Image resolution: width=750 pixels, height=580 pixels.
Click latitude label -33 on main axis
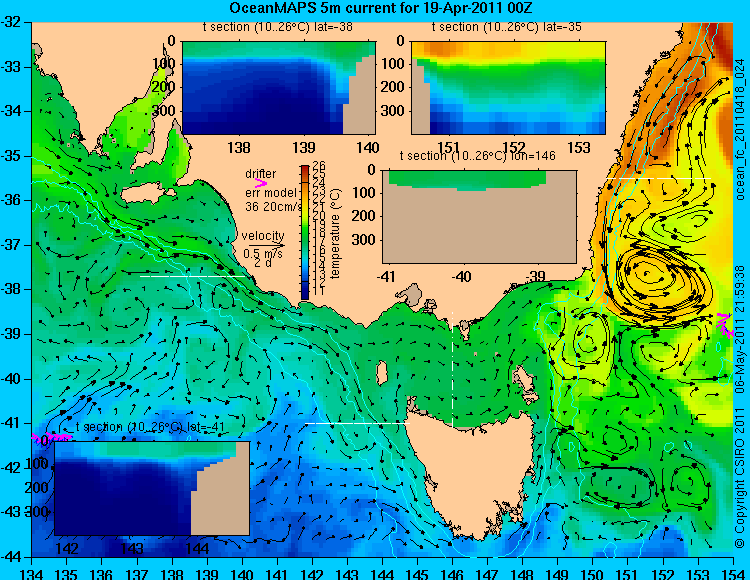10,67
